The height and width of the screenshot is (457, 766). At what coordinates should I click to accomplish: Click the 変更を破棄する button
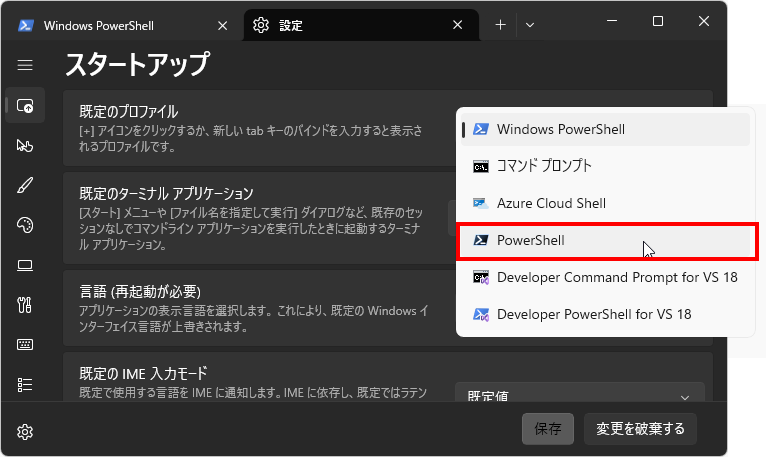(640, 429)
